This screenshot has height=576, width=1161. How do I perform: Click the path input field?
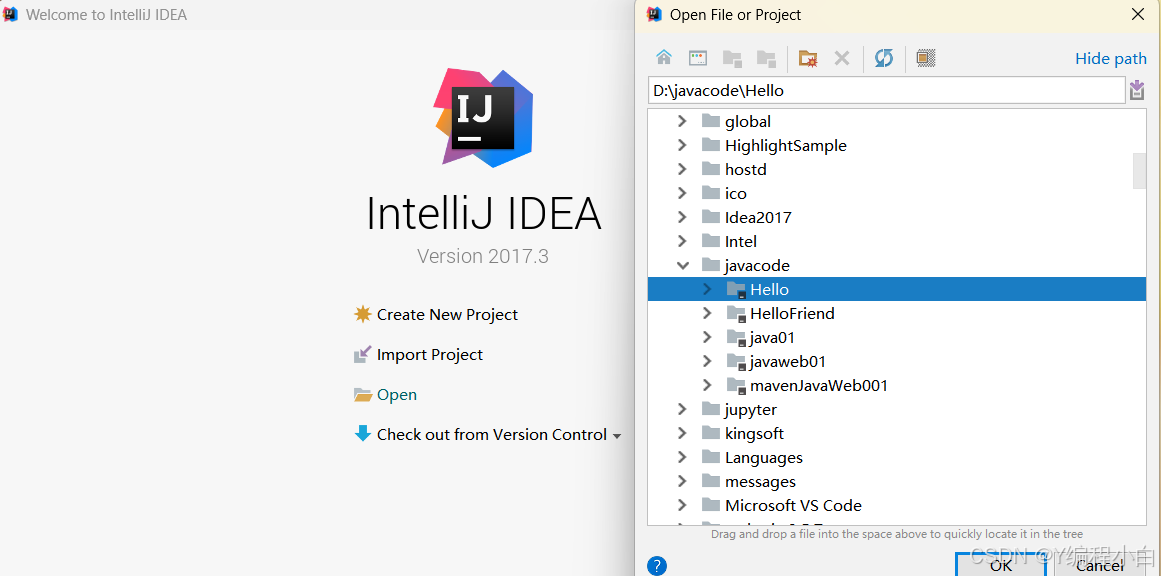pos(886,90)
